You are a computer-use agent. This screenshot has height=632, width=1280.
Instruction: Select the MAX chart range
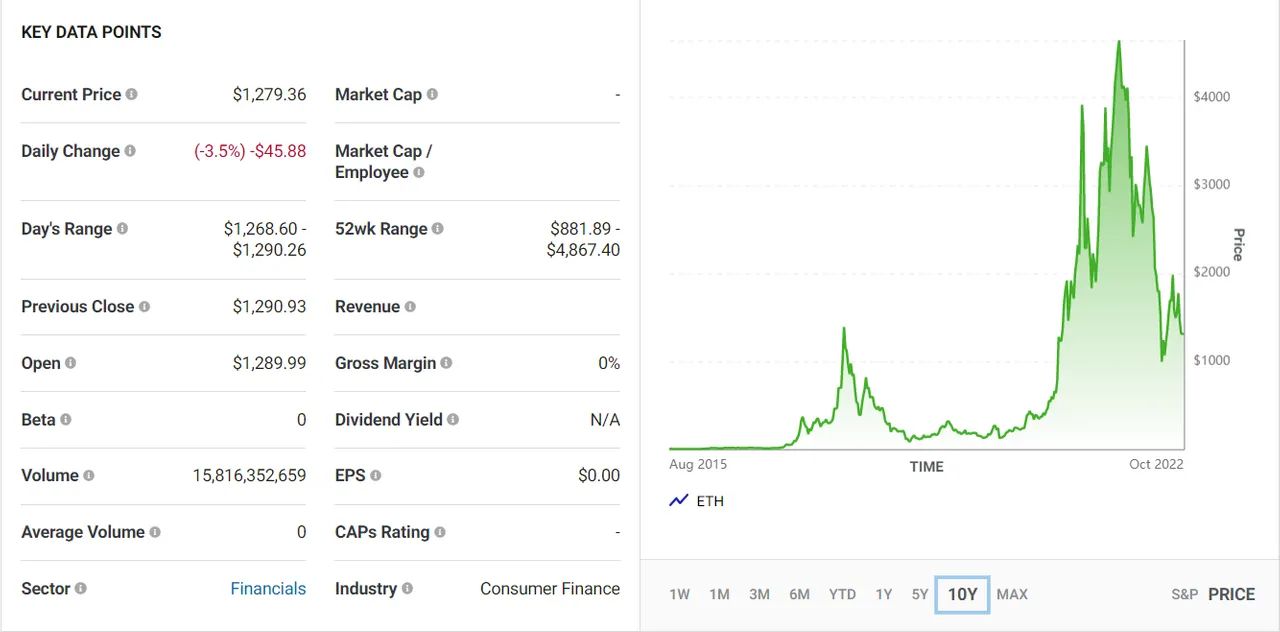[1012, 594]
